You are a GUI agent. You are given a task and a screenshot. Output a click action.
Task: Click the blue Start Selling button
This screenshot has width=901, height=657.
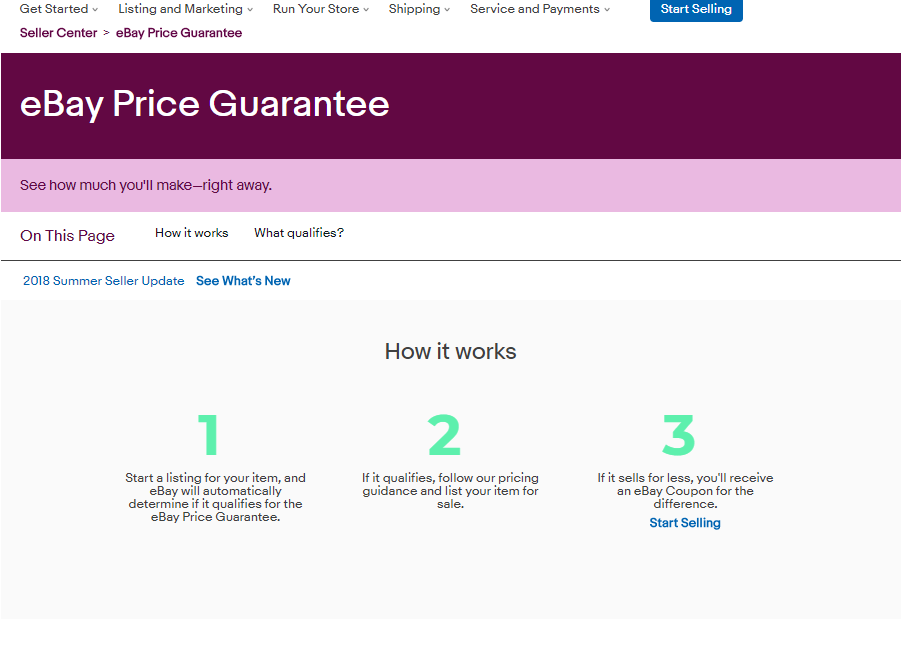click(x=696, y=10)
